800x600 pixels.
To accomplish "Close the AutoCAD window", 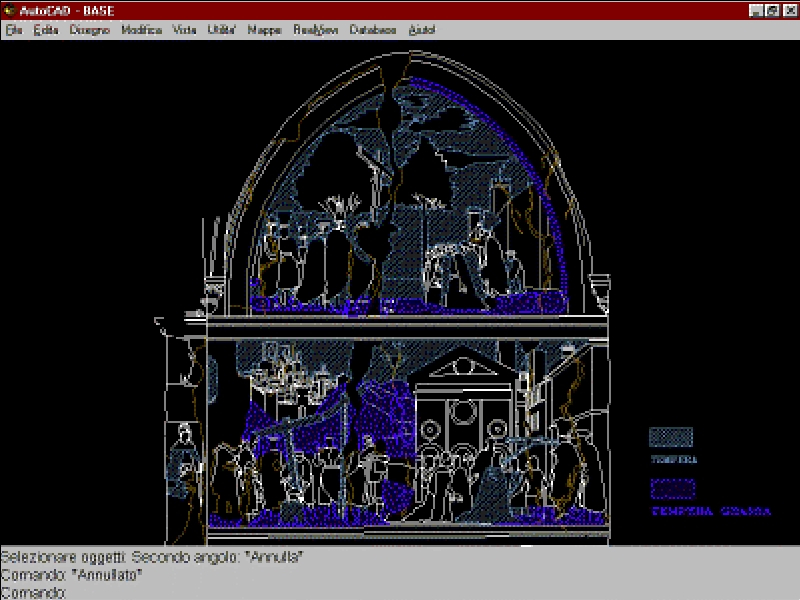I will [790, 11].
